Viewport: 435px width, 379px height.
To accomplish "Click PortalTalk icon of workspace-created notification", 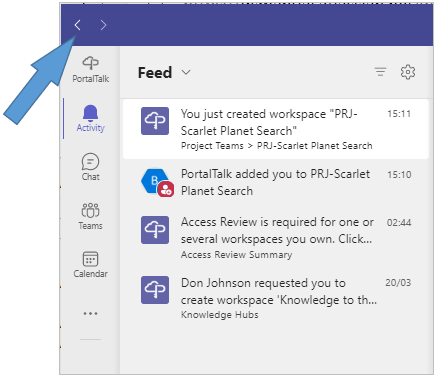I will pyautogui.click(x=155, y=121).
